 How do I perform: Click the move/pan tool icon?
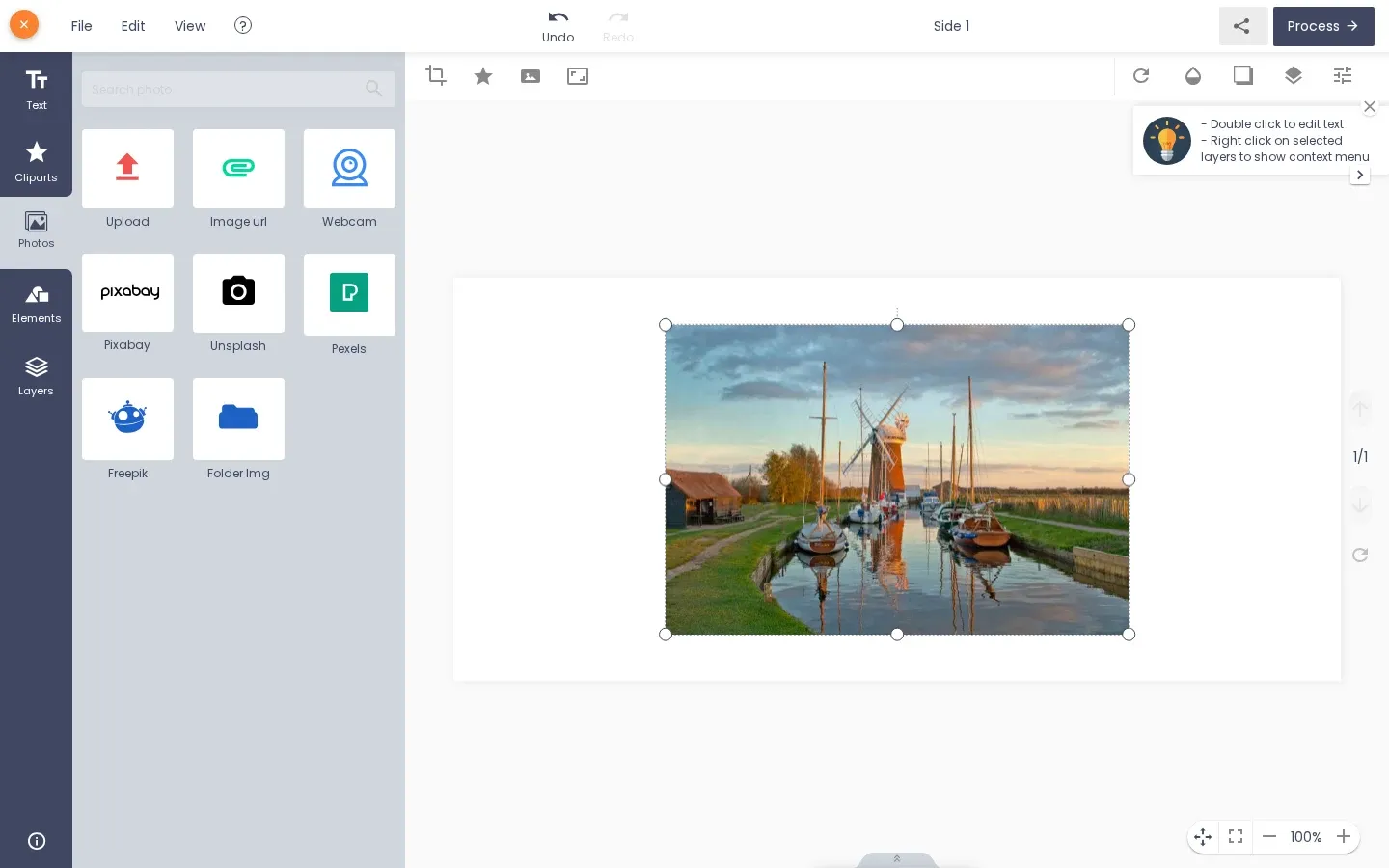tap(1203, 837)
